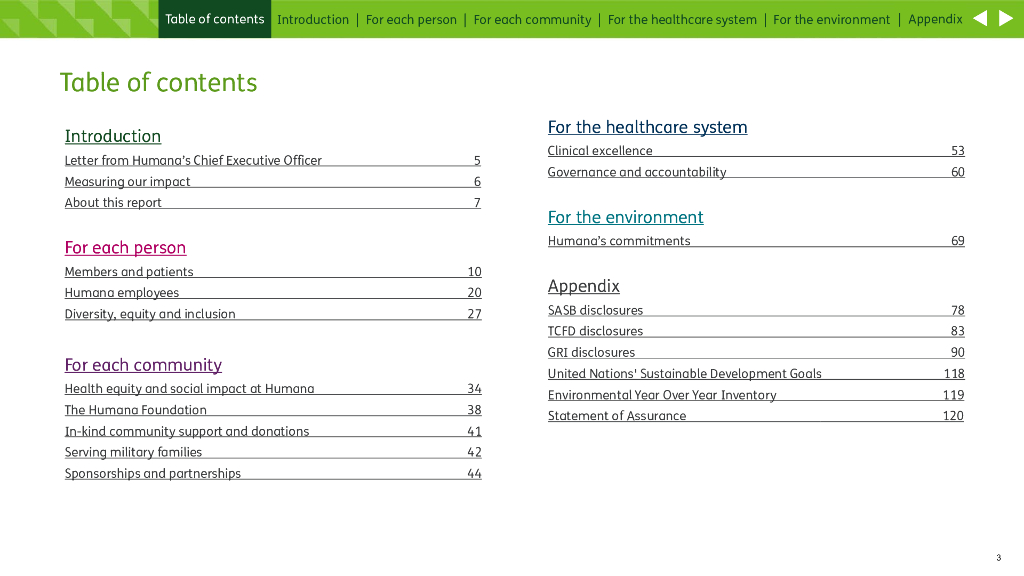Go to For each community navigation tab
Screen dimensions: 1024x576
tap(532, 19)
